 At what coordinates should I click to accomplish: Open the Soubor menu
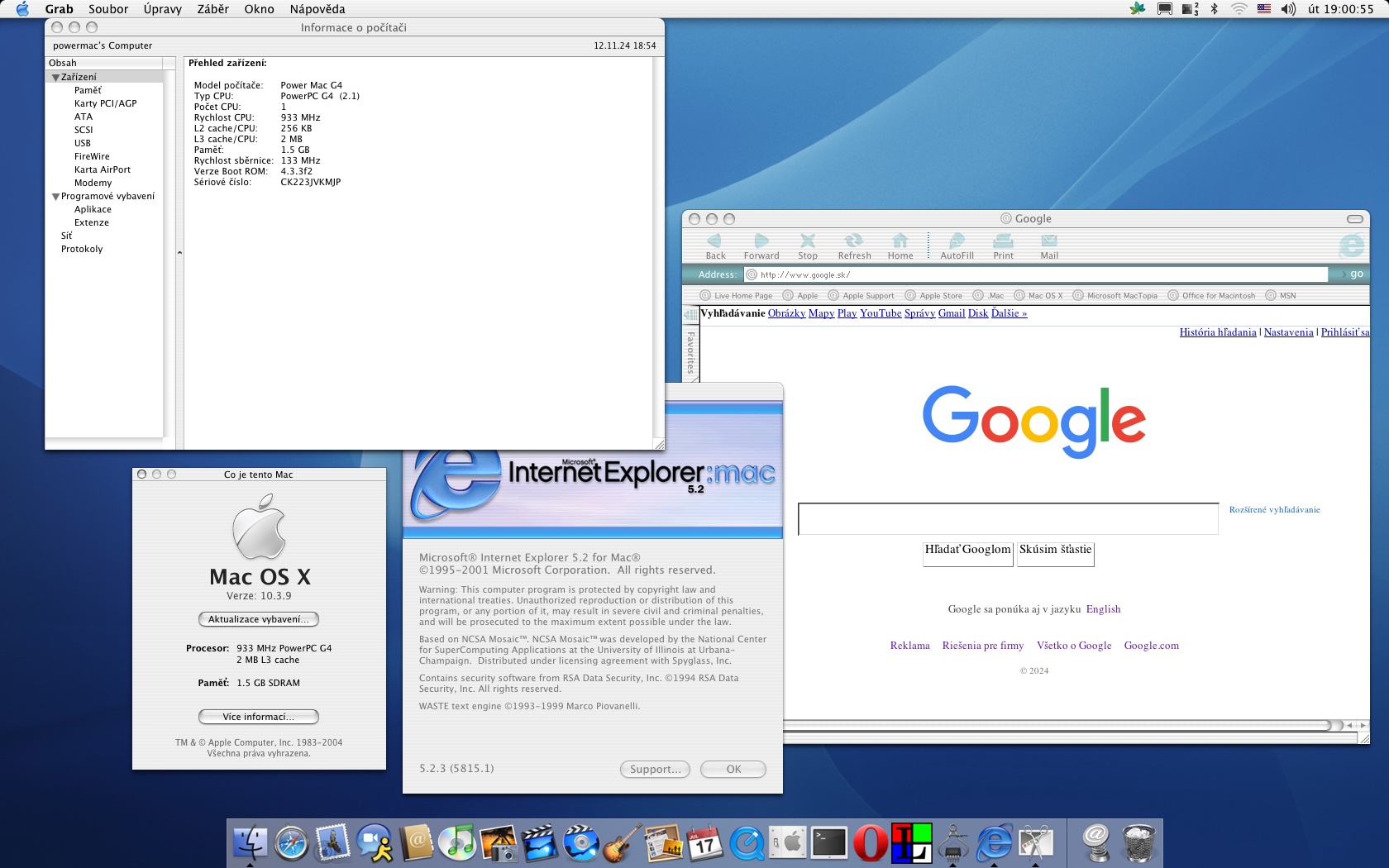tap(108, 9)
